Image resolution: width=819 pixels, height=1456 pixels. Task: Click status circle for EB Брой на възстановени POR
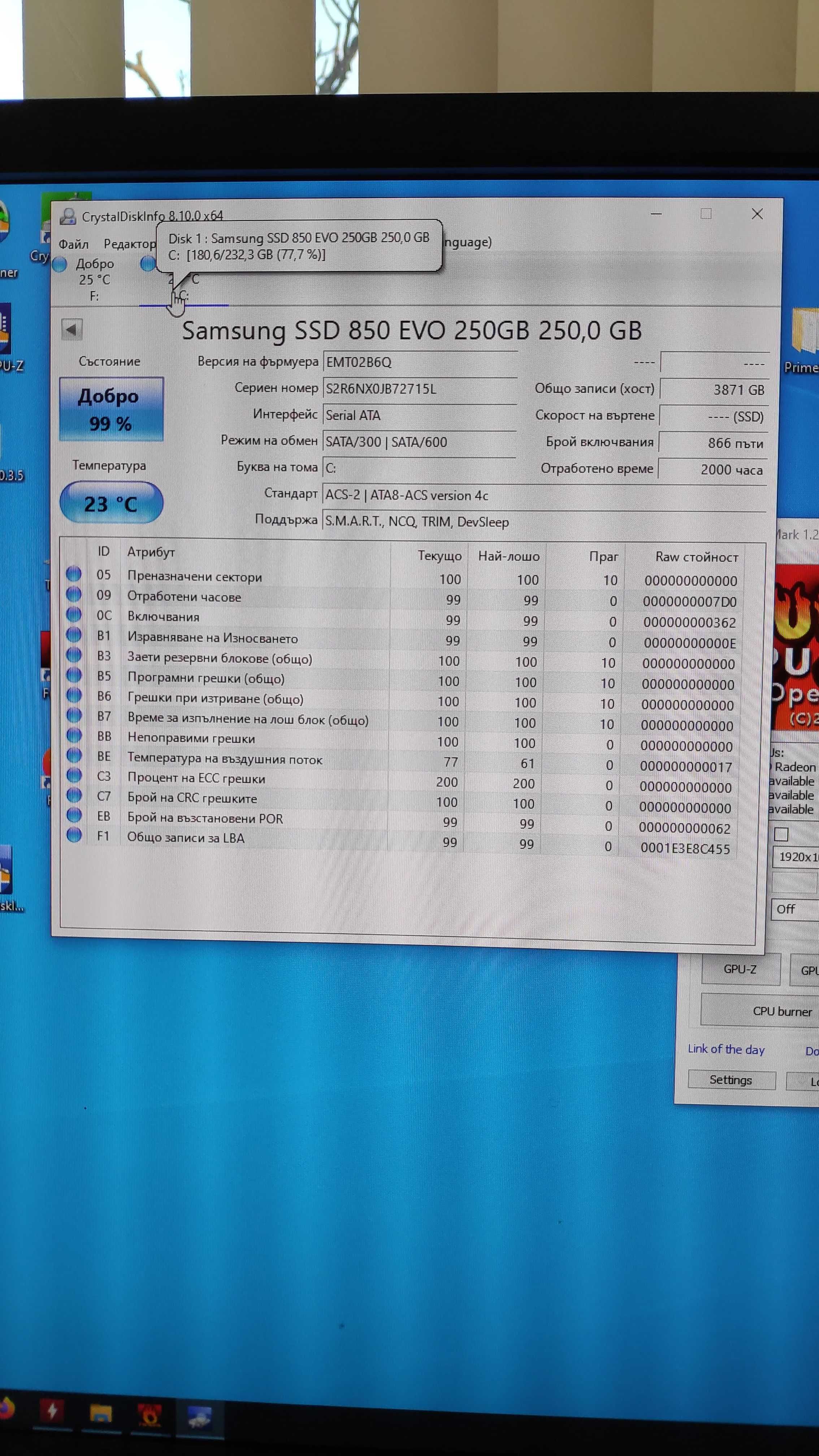[74, 814]
